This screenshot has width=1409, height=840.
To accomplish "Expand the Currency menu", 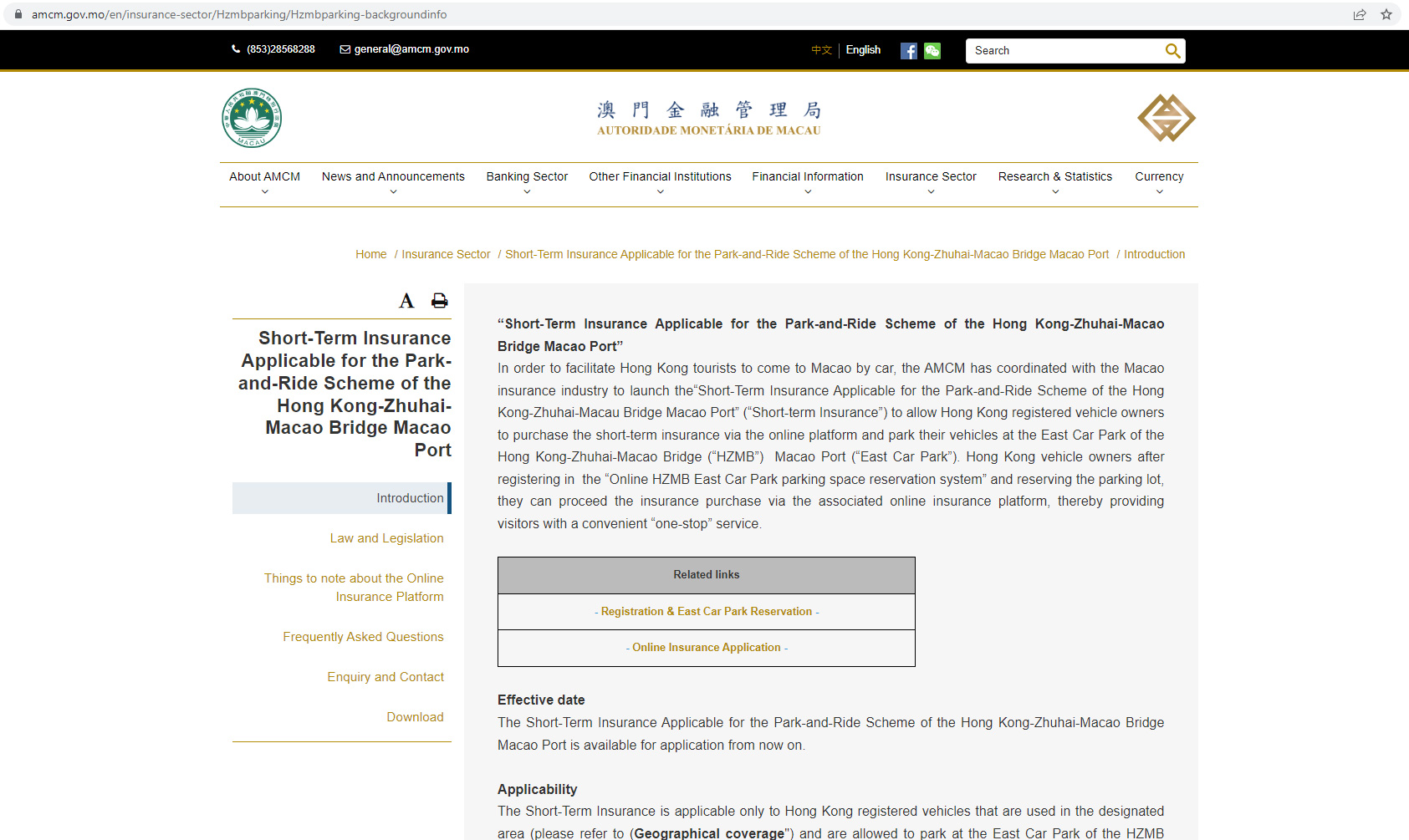I will click(x=1159, y=183).
